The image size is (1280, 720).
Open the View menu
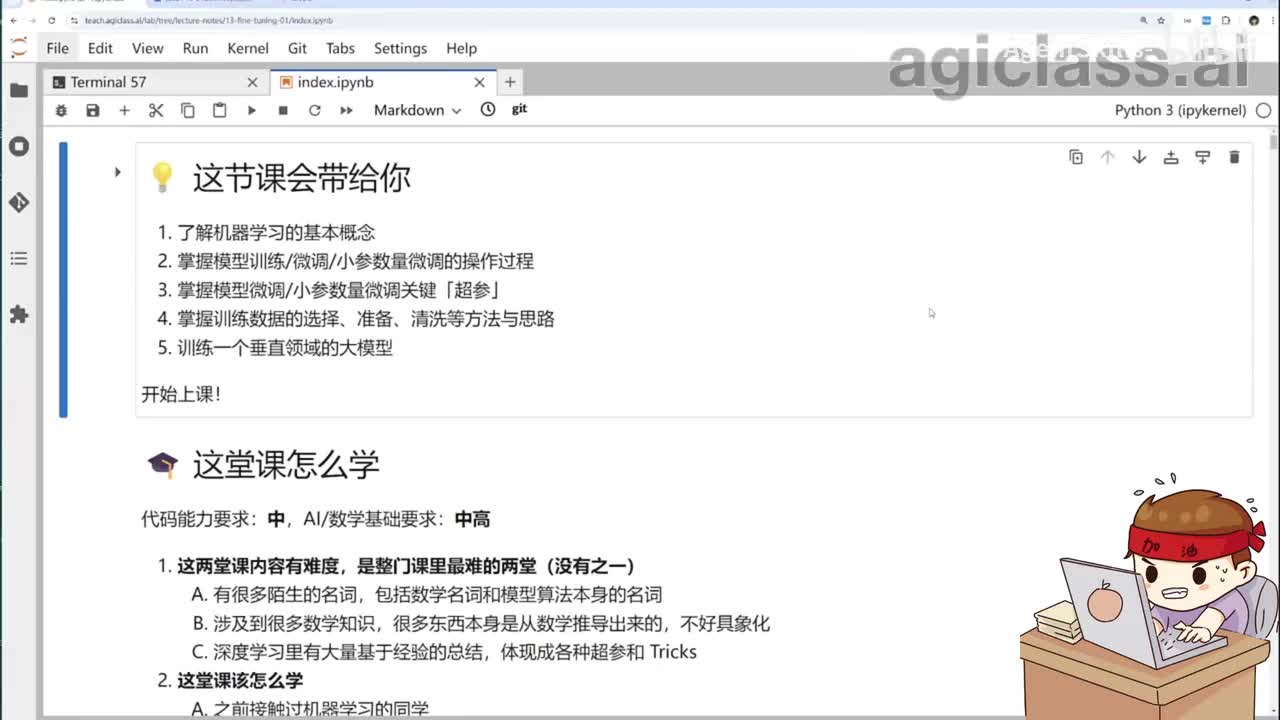tap(147, 48)
